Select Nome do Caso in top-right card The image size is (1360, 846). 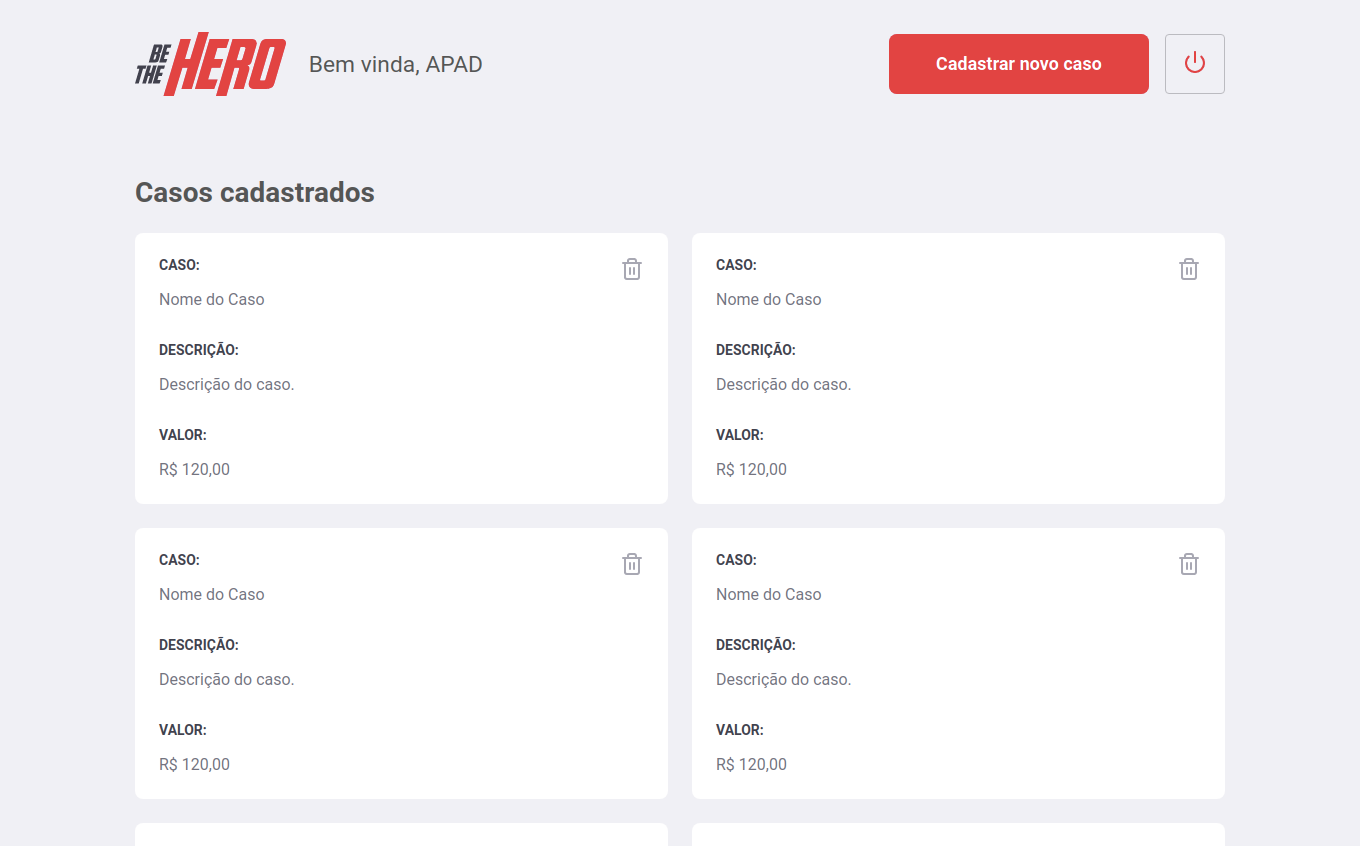(769, 299)
